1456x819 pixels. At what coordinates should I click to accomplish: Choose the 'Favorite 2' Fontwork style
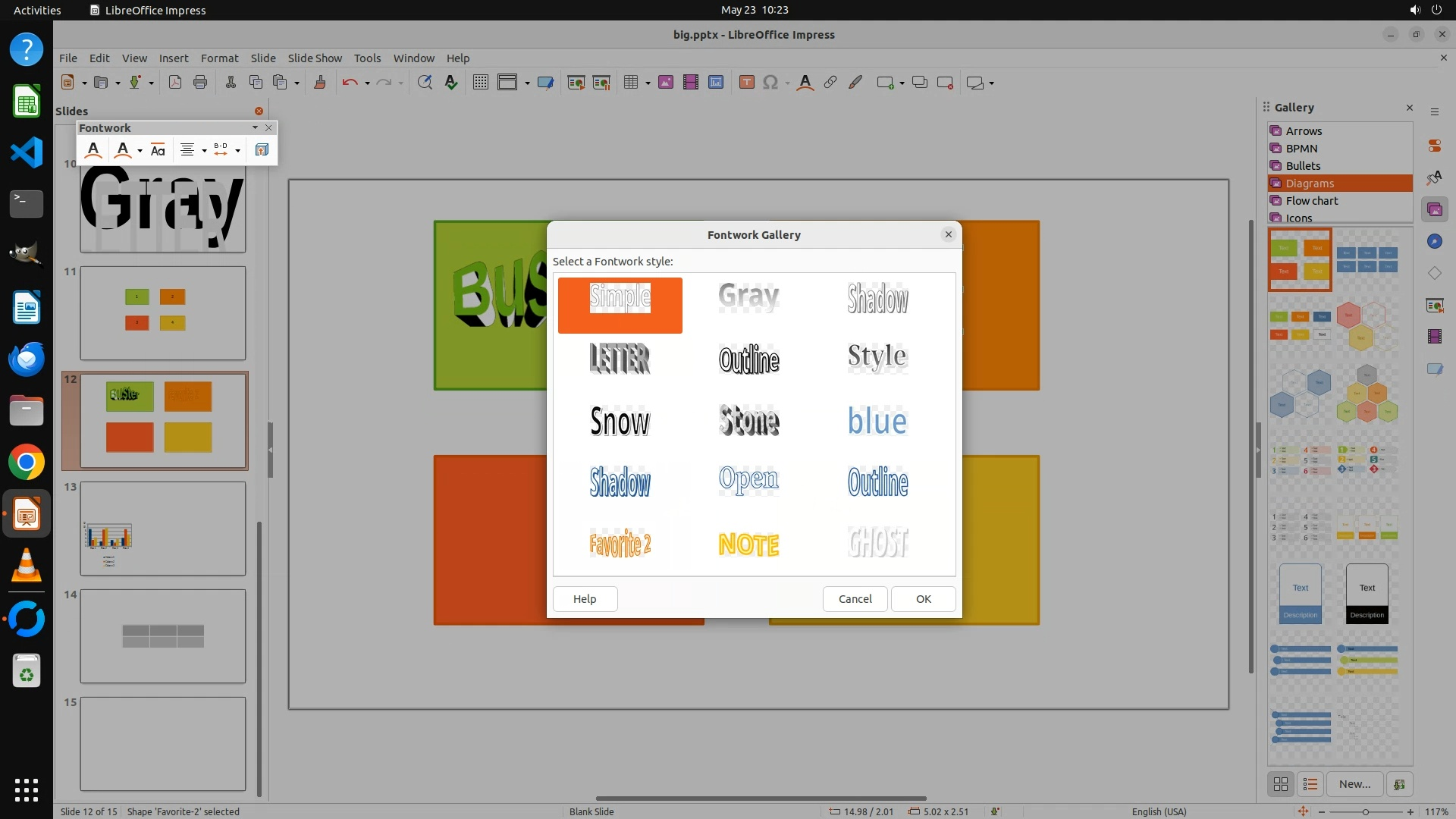pyautogui.click(x=620, y=544)
